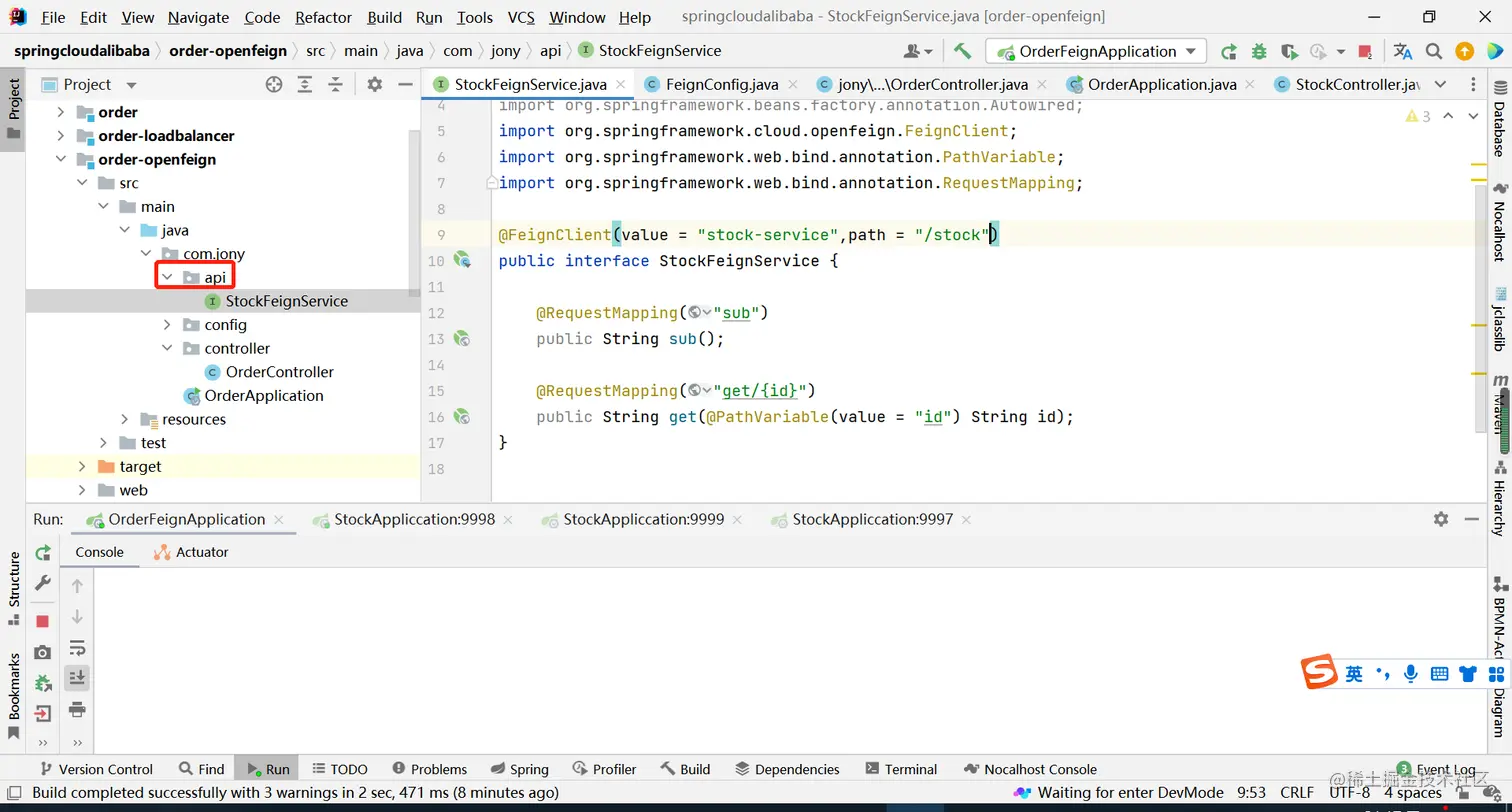Click the UTF-8 encoding in status bar
This screenshot has height=812, width=1512.
[x=1349, y=792]
